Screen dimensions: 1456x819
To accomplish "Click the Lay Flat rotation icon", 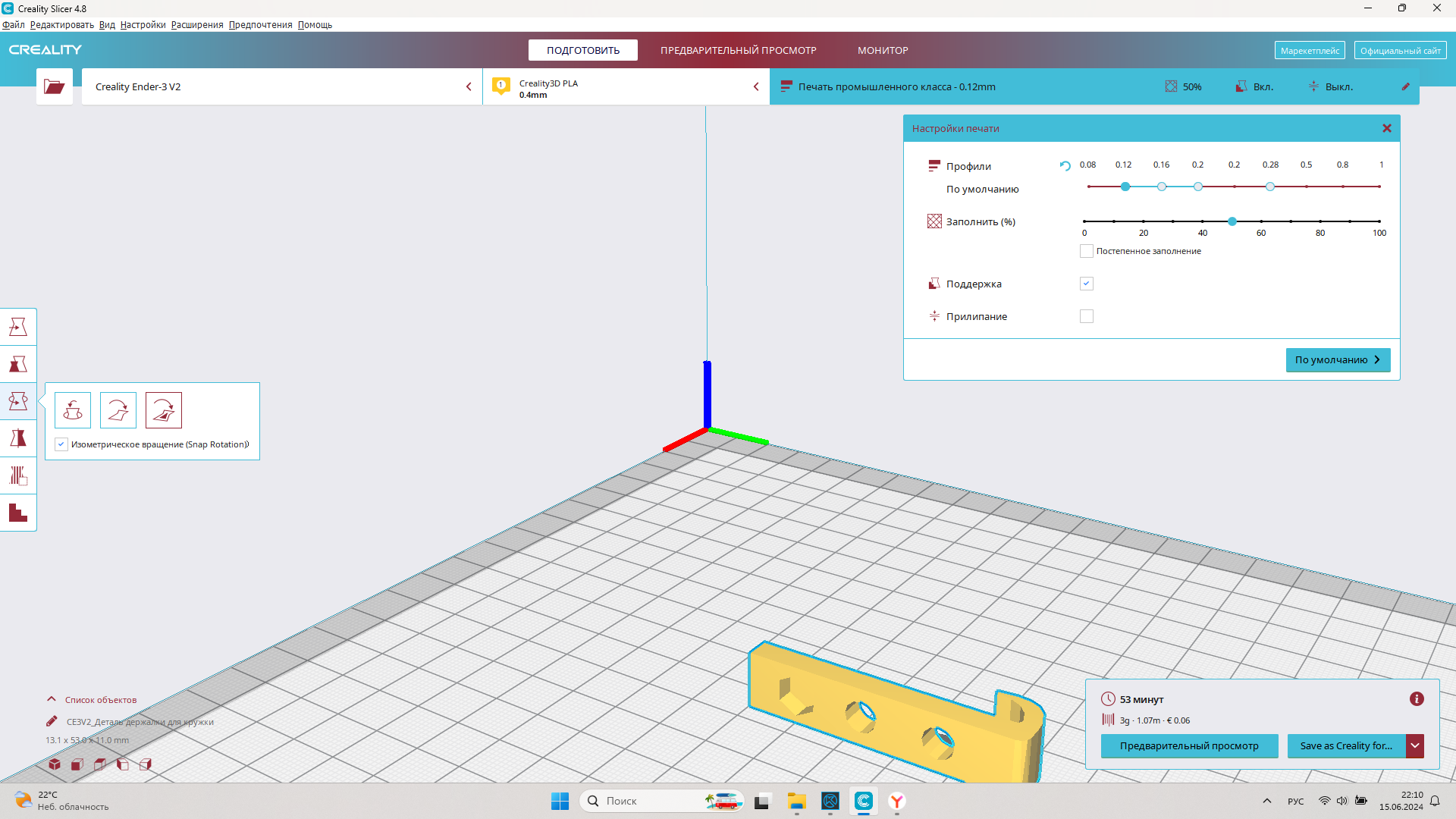I will 118,410.
